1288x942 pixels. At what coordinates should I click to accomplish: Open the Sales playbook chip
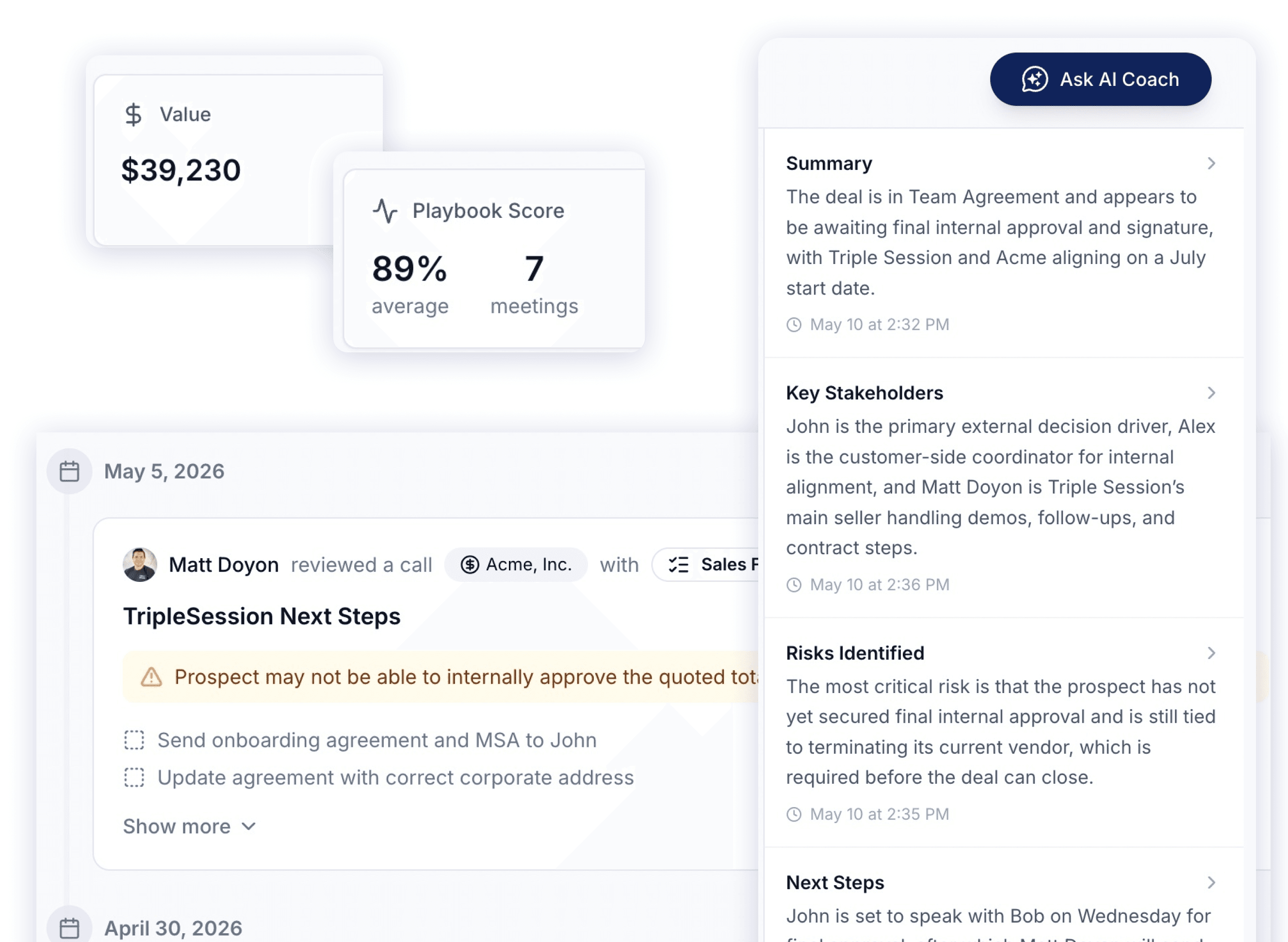[705, 564]
